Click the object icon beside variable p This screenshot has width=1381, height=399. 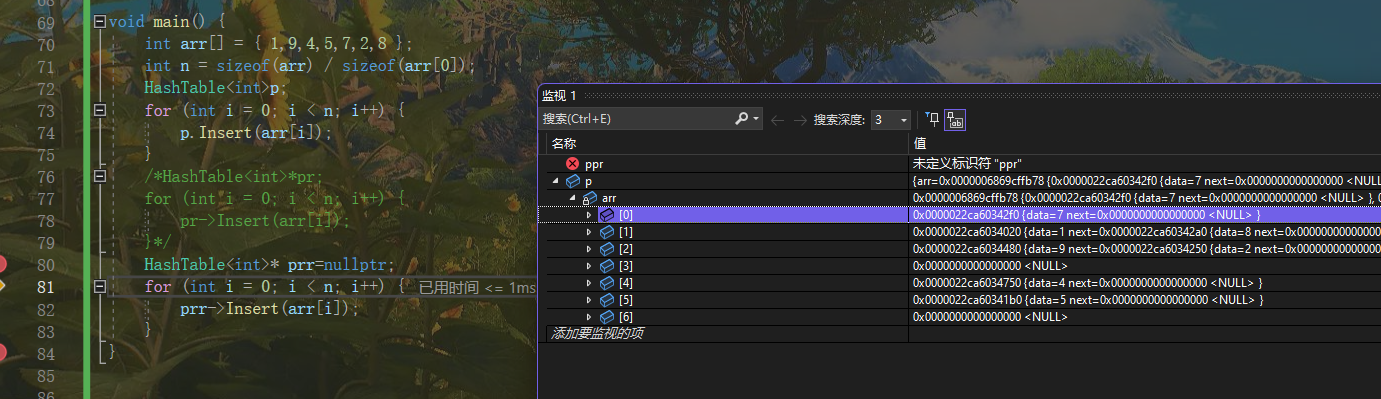click(x=573, y=181)
